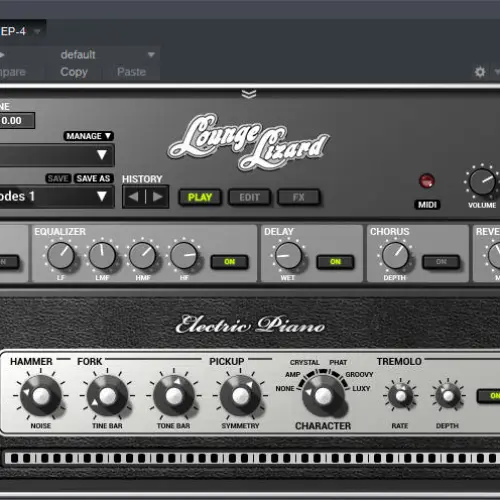Screen dimensions: 500x500
Task: Click the Lounge Lizard logo
Action: tap(249, 142)
